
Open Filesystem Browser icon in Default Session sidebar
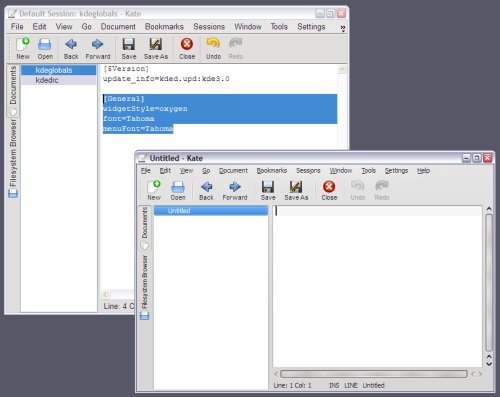[13, 193]
